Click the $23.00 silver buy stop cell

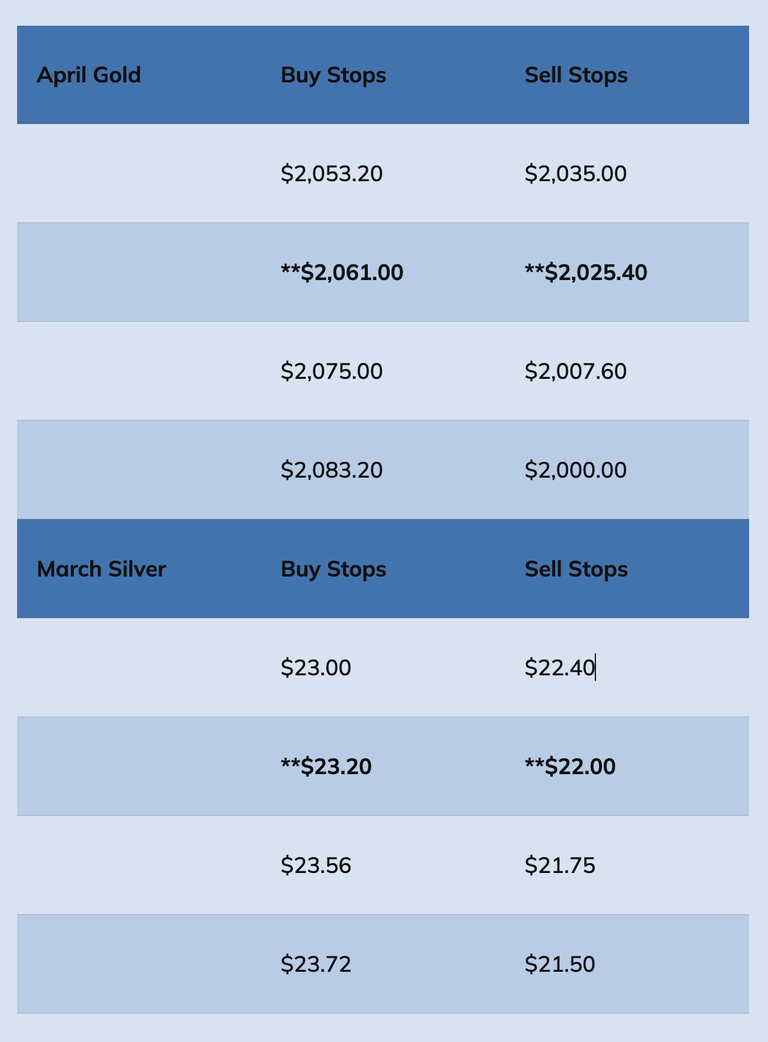pos(315,668)
